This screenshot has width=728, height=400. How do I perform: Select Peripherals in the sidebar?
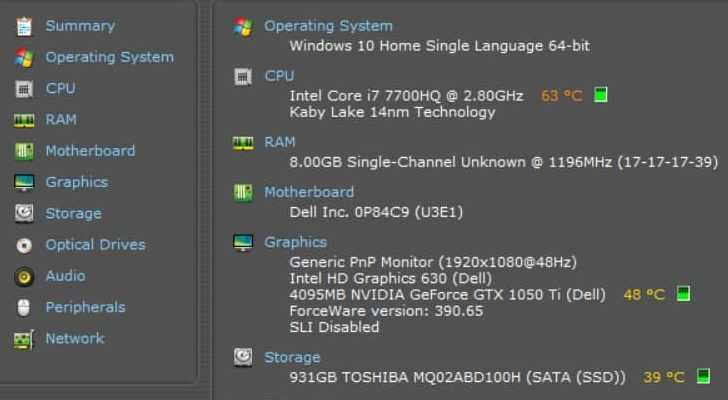85,307
